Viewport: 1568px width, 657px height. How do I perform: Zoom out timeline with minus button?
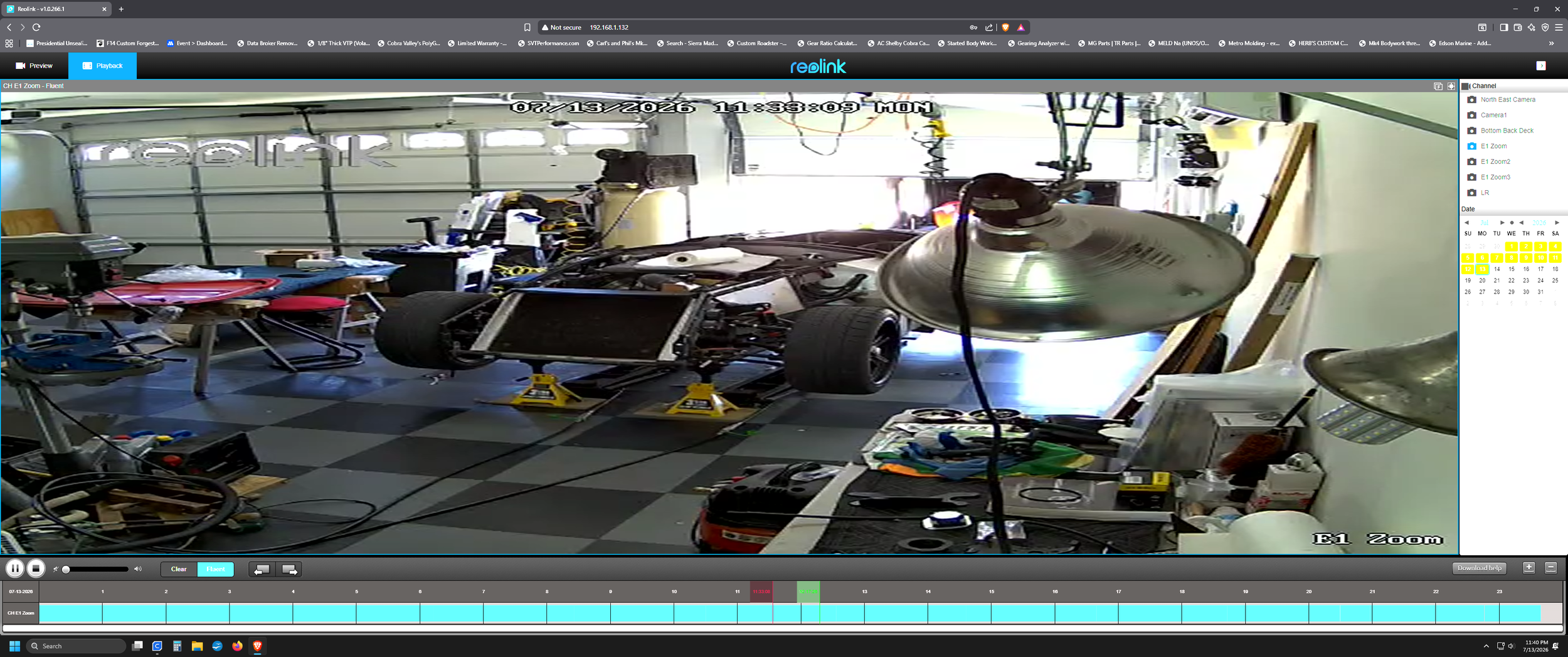[1550, 568]
